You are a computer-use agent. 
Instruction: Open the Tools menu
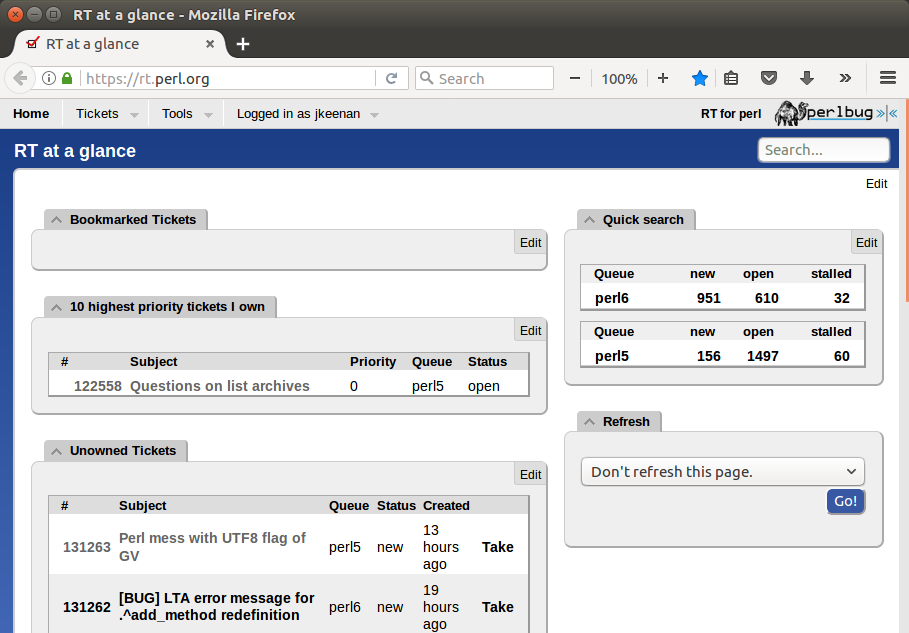tap(187, 114)
